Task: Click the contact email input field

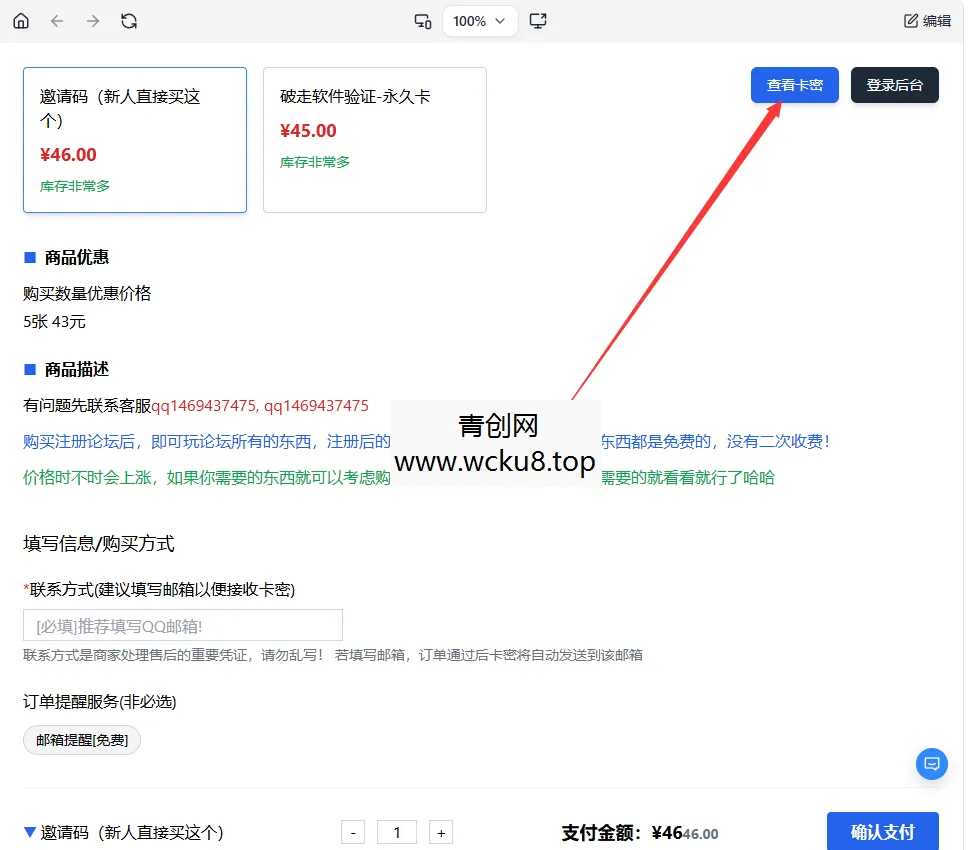Action: [182, 625]
